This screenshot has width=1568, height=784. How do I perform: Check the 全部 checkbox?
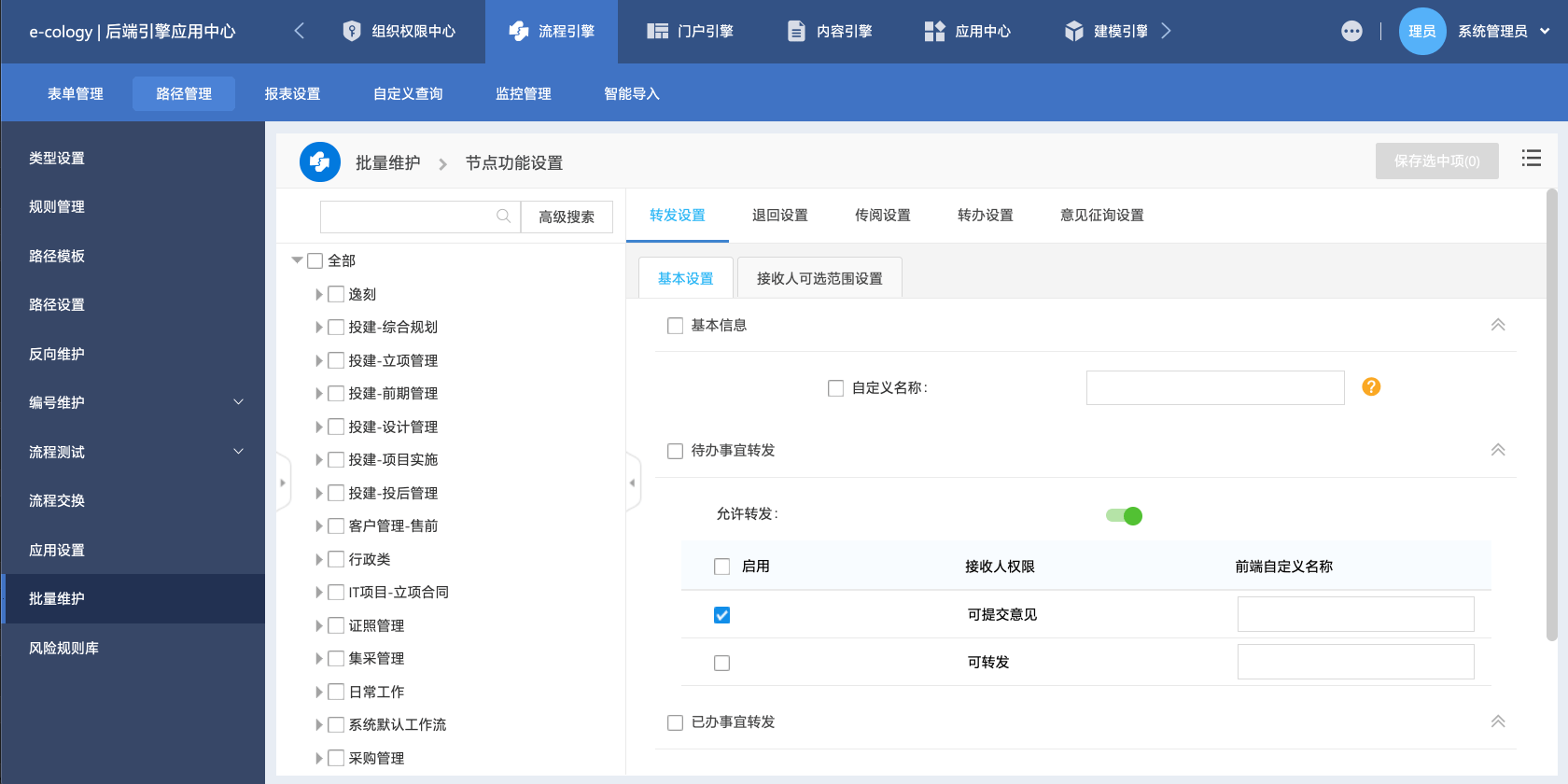pos(315,261)
